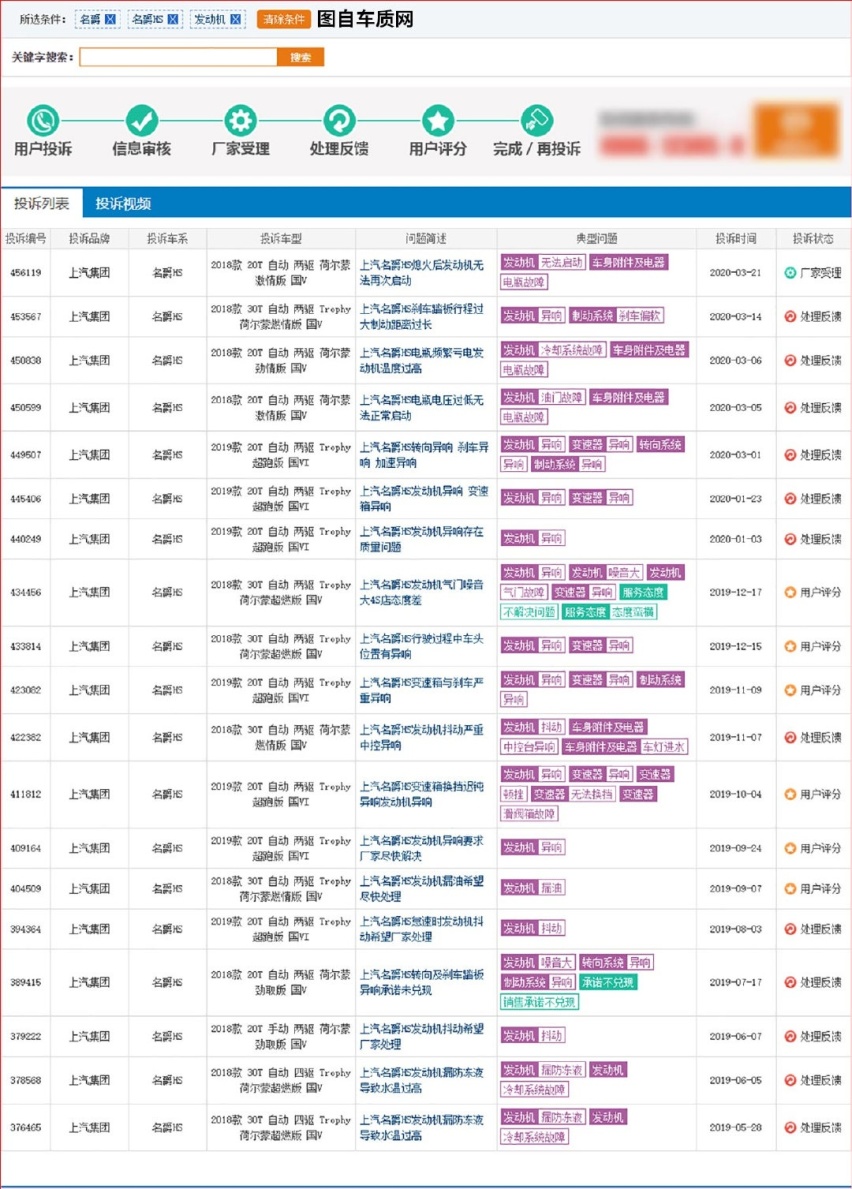Click 承诺不兑现 tag in row 389415
The image size is (852, 1189).
click(x=608, y=982)
